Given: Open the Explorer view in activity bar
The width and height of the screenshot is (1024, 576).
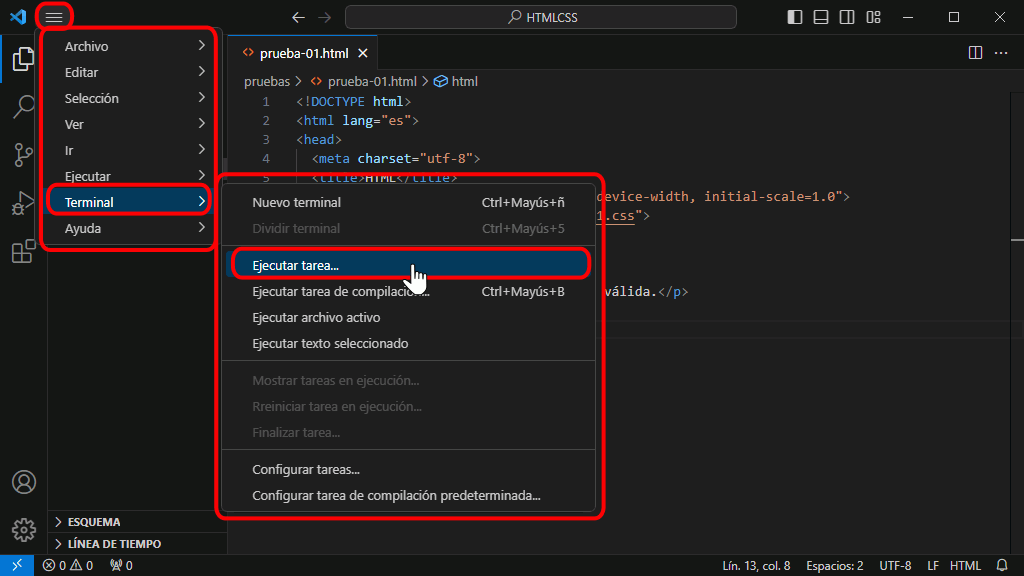Looking at the screenshot, I should (23, 60).
